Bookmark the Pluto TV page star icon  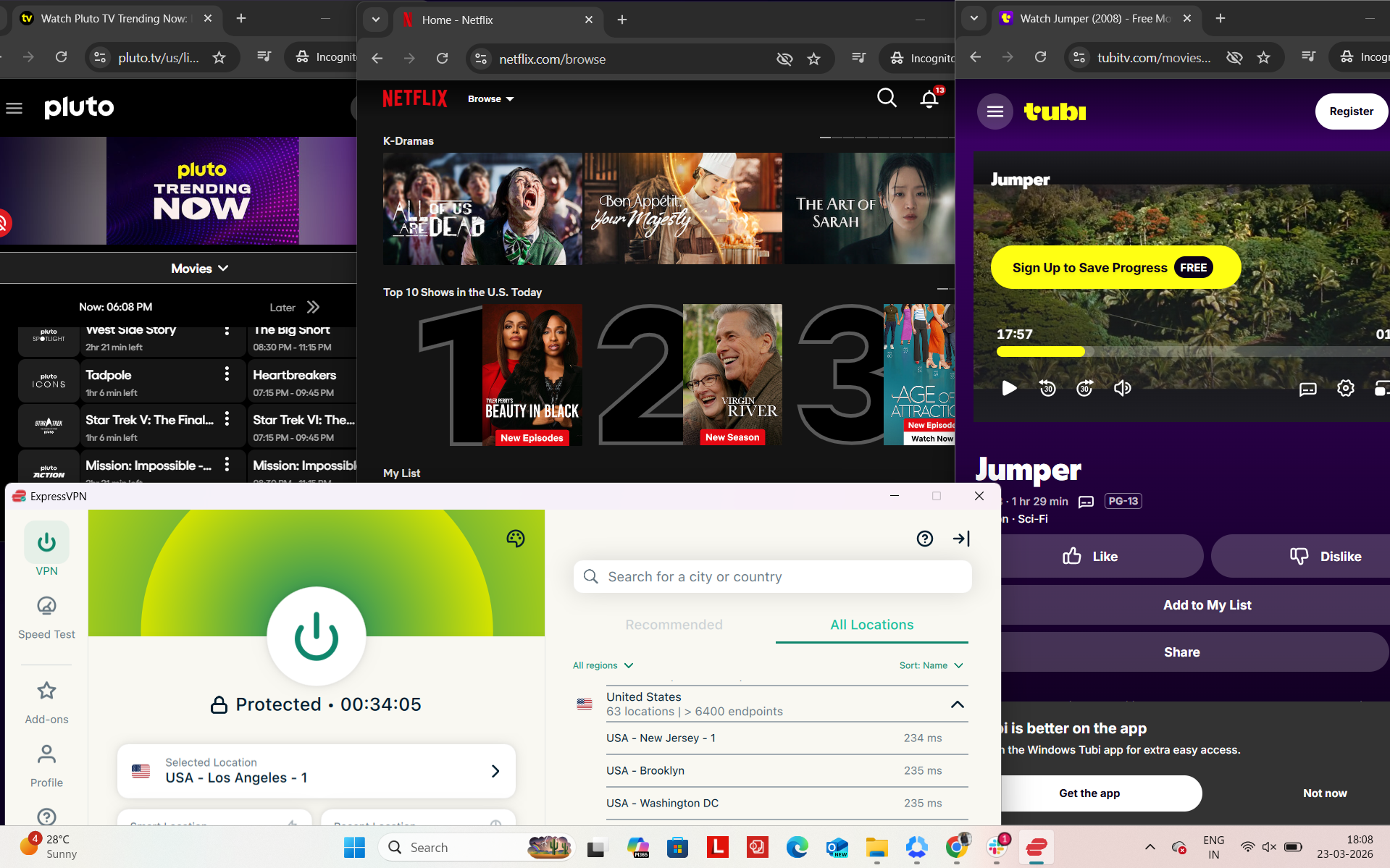(x=219, y=57)
